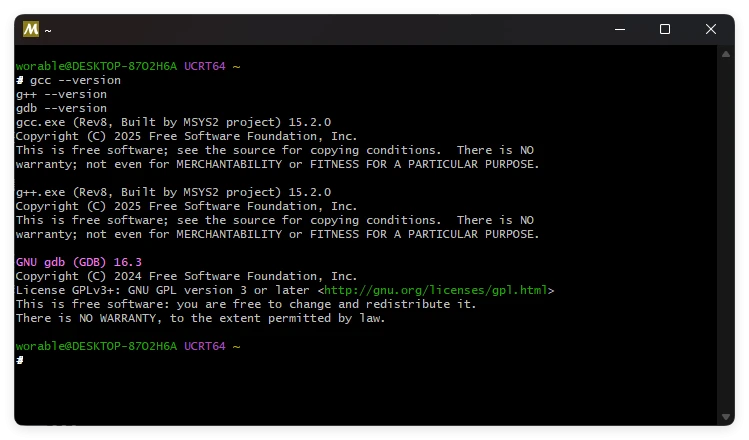Click the MSYS2 "M" icon in title bar
Screen dimensions: 749x440
point(31,30)
